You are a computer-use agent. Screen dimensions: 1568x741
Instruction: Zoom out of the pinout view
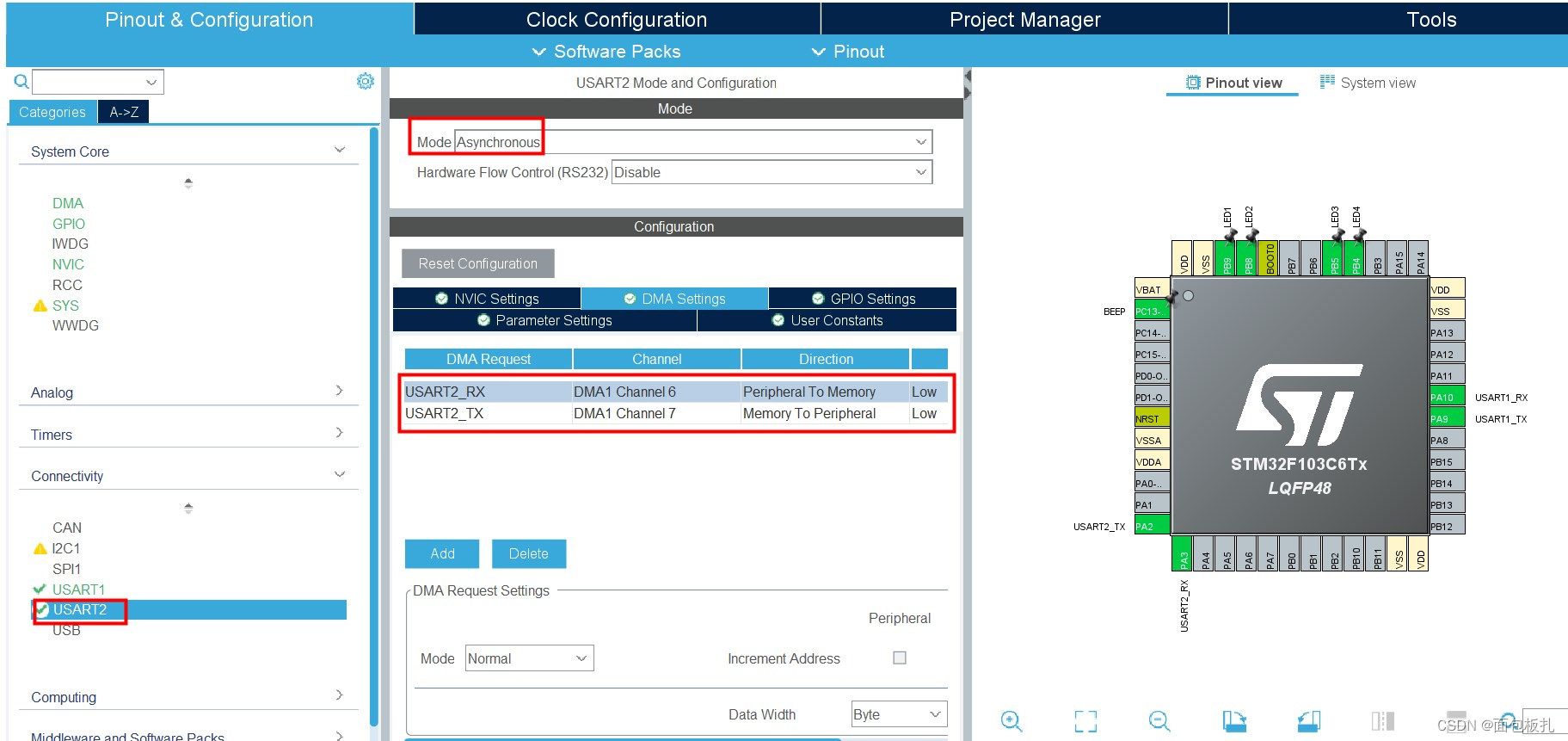pyautogui.click(x=1159, y=720)
